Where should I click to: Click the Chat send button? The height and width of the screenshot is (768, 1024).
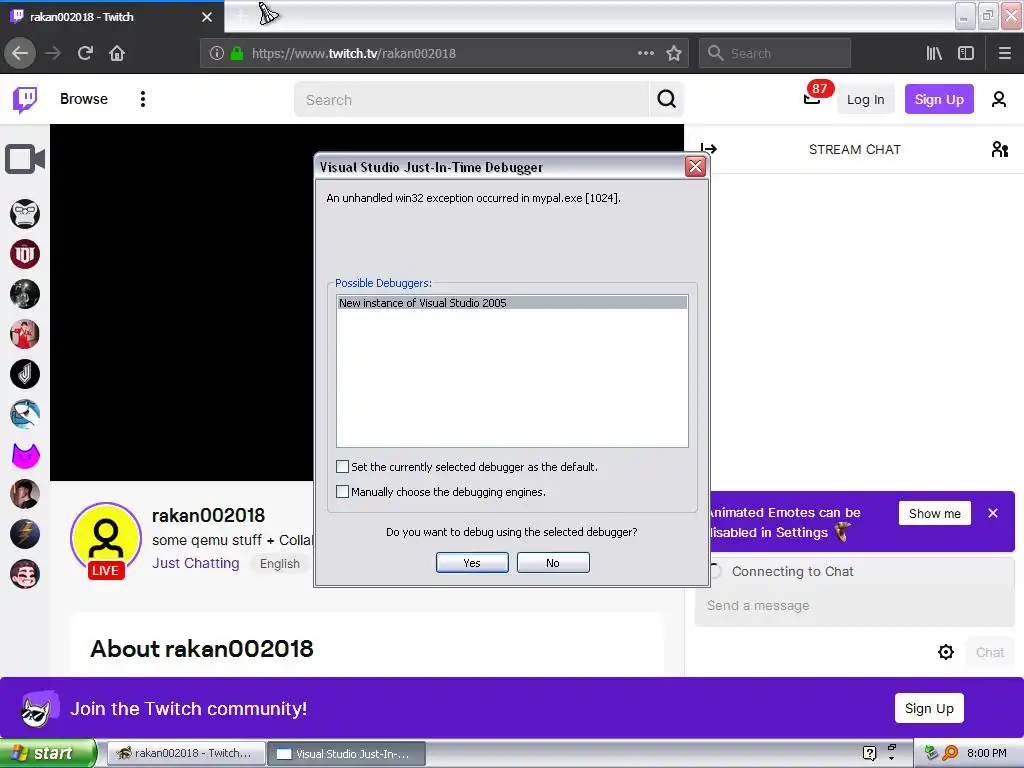point(989,652)
